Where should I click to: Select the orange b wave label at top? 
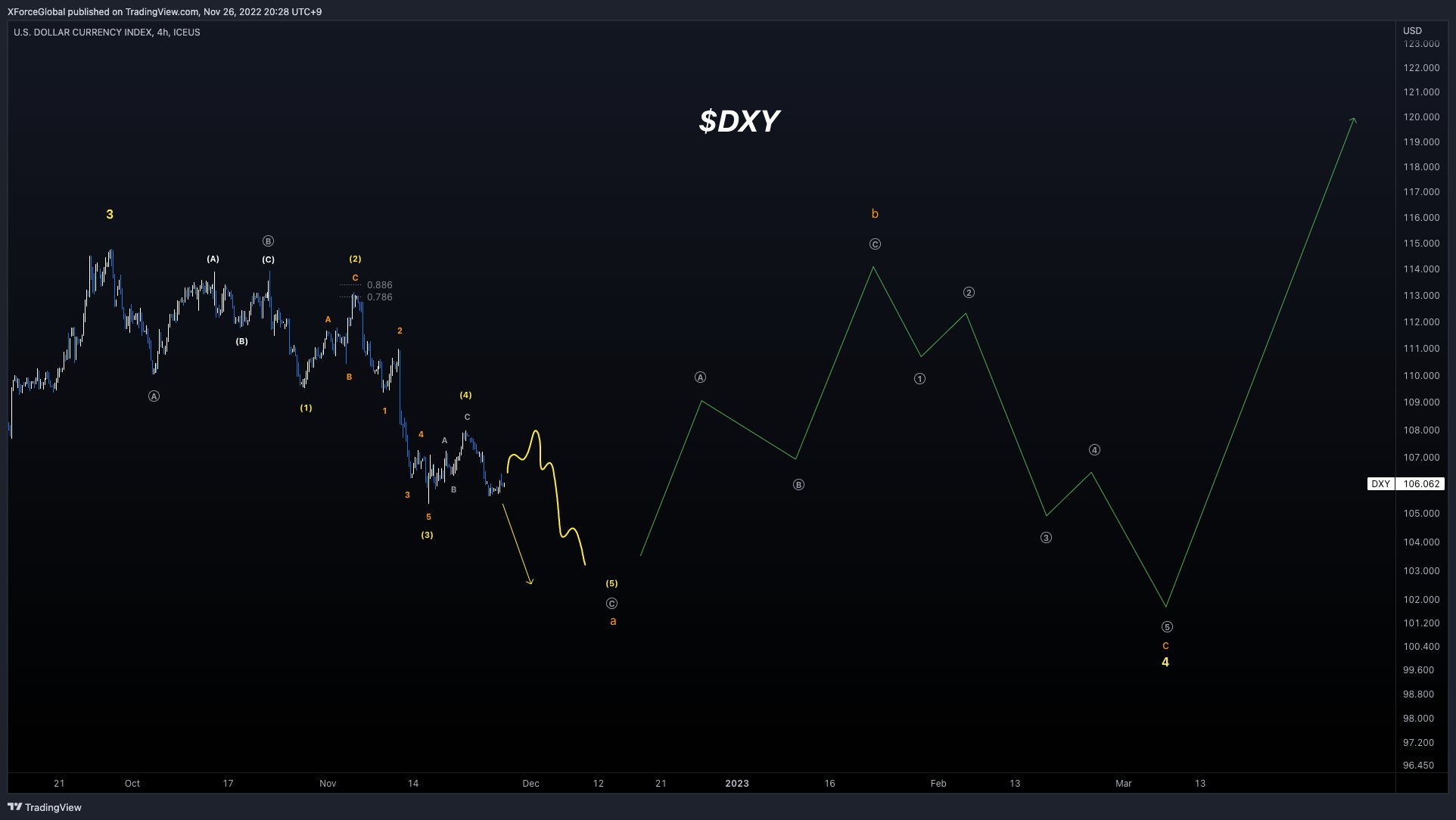tap(874, 214)
